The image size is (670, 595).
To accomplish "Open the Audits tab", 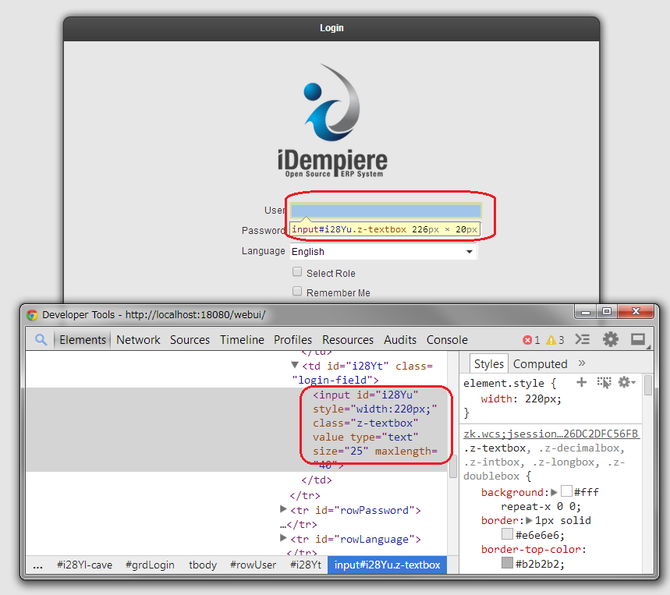I will click(400, 340).
